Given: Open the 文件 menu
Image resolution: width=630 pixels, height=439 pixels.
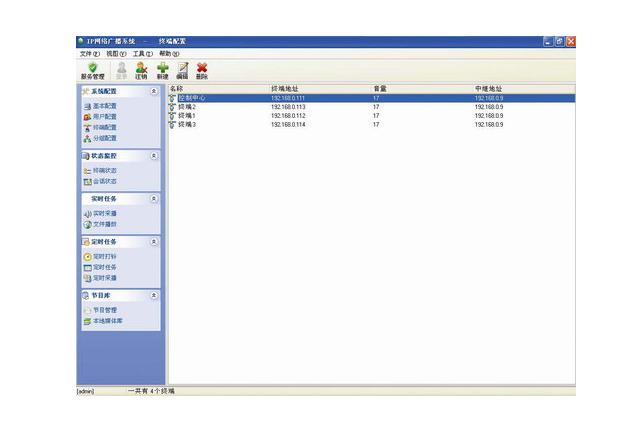Looking at the screenshot, I should tap(89, 53).
